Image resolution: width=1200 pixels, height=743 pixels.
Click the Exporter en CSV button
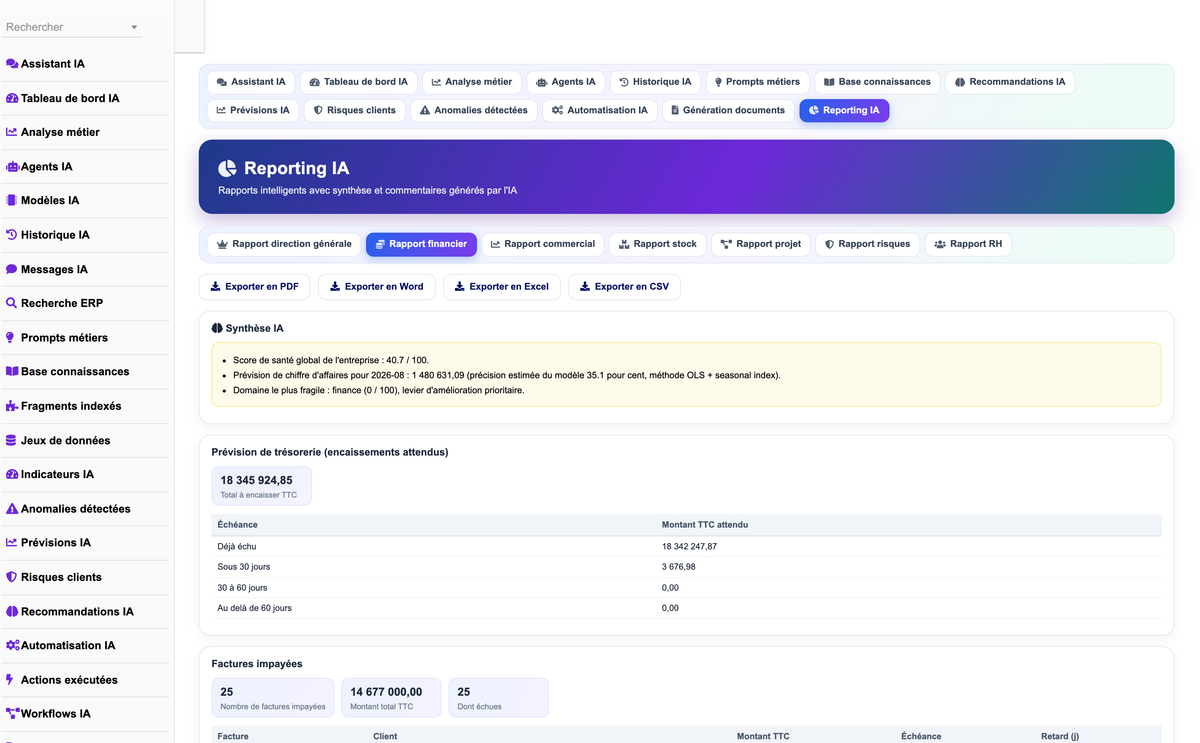[625, 287]
